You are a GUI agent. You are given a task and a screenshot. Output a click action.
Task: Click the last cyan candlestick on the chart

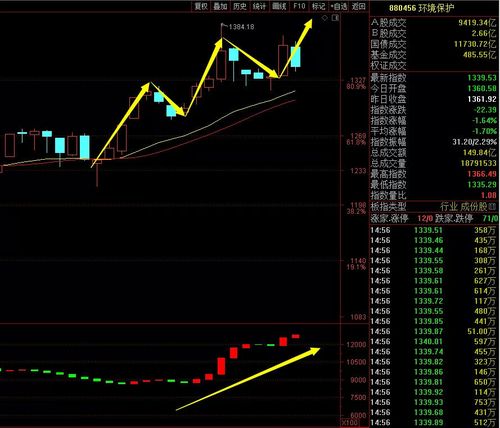coord(296,57)
